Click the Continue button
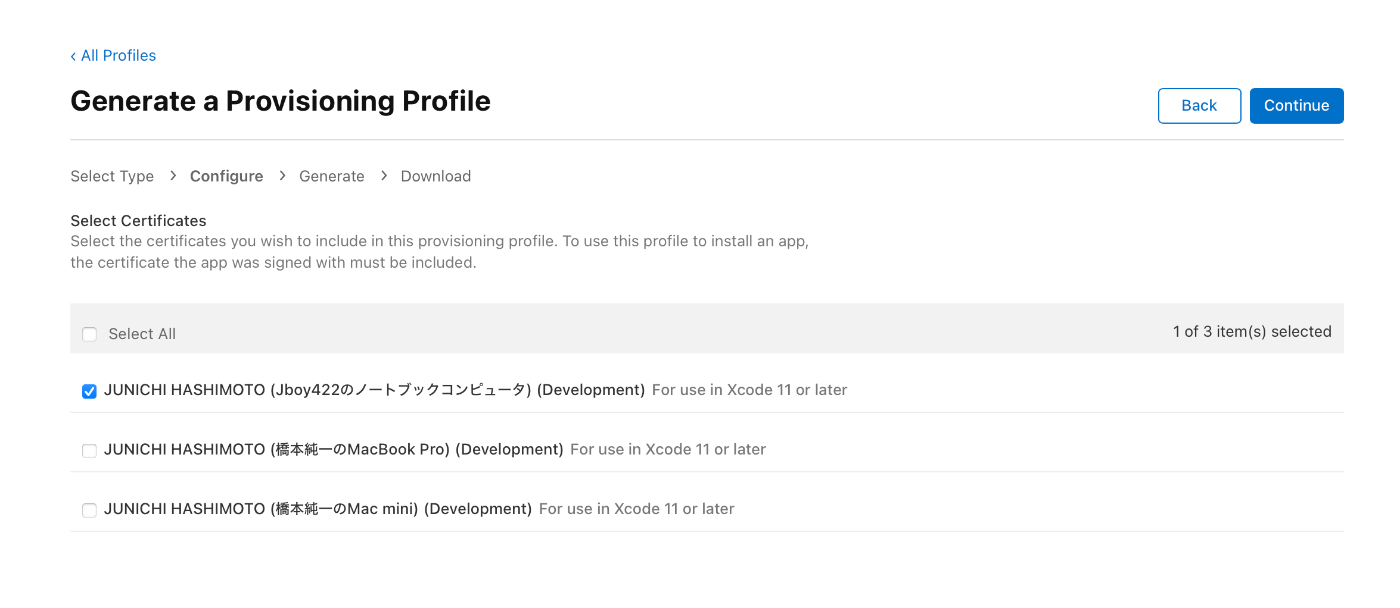The image size is (1400, 608). point(1296,106)
